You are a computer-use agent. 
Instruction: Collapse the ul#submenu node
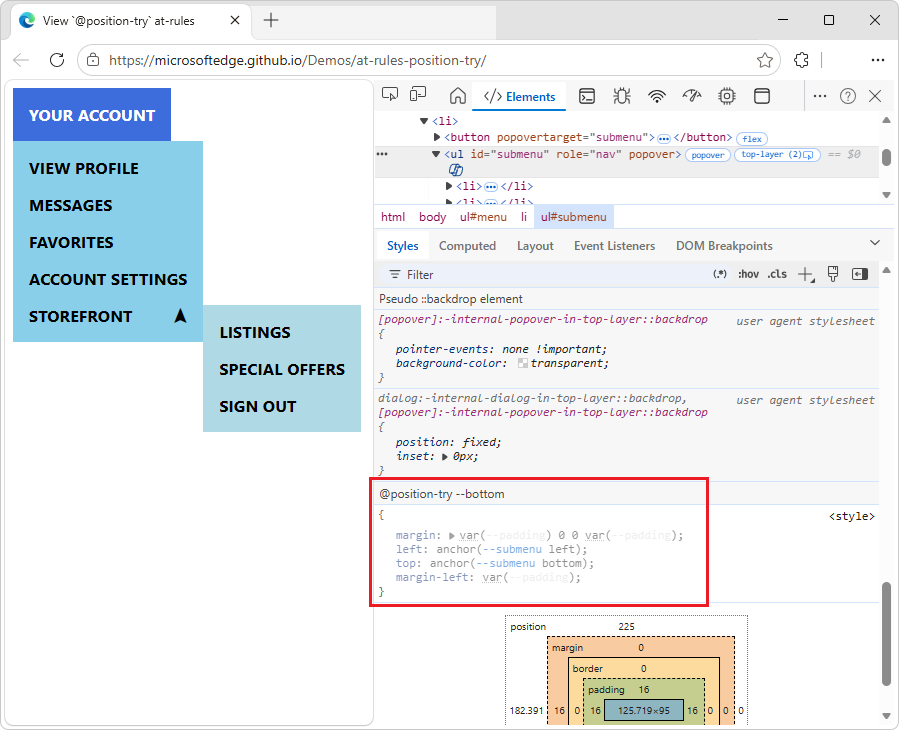[x=436, y=154]
